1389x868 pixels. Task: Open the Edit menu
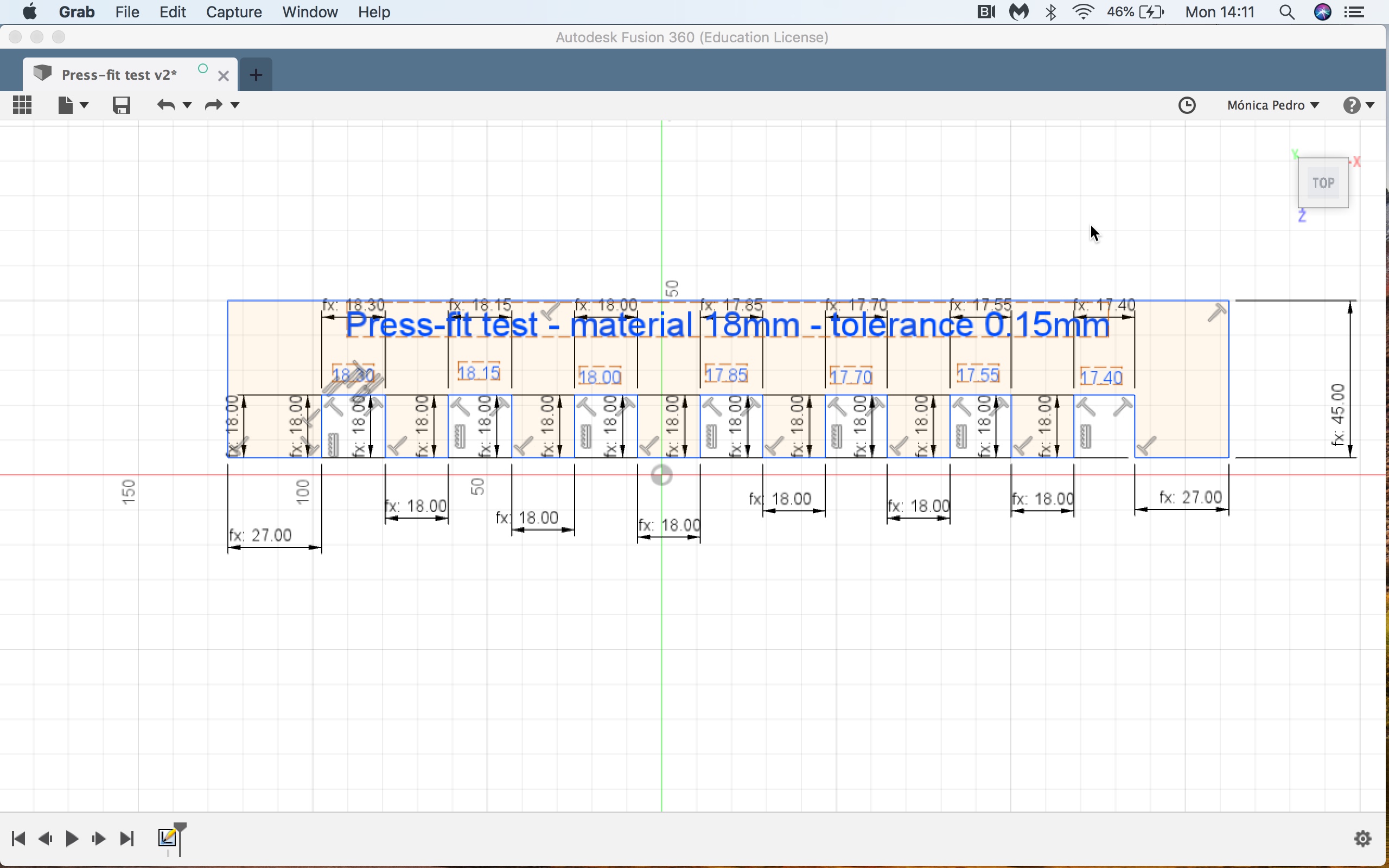173,12
